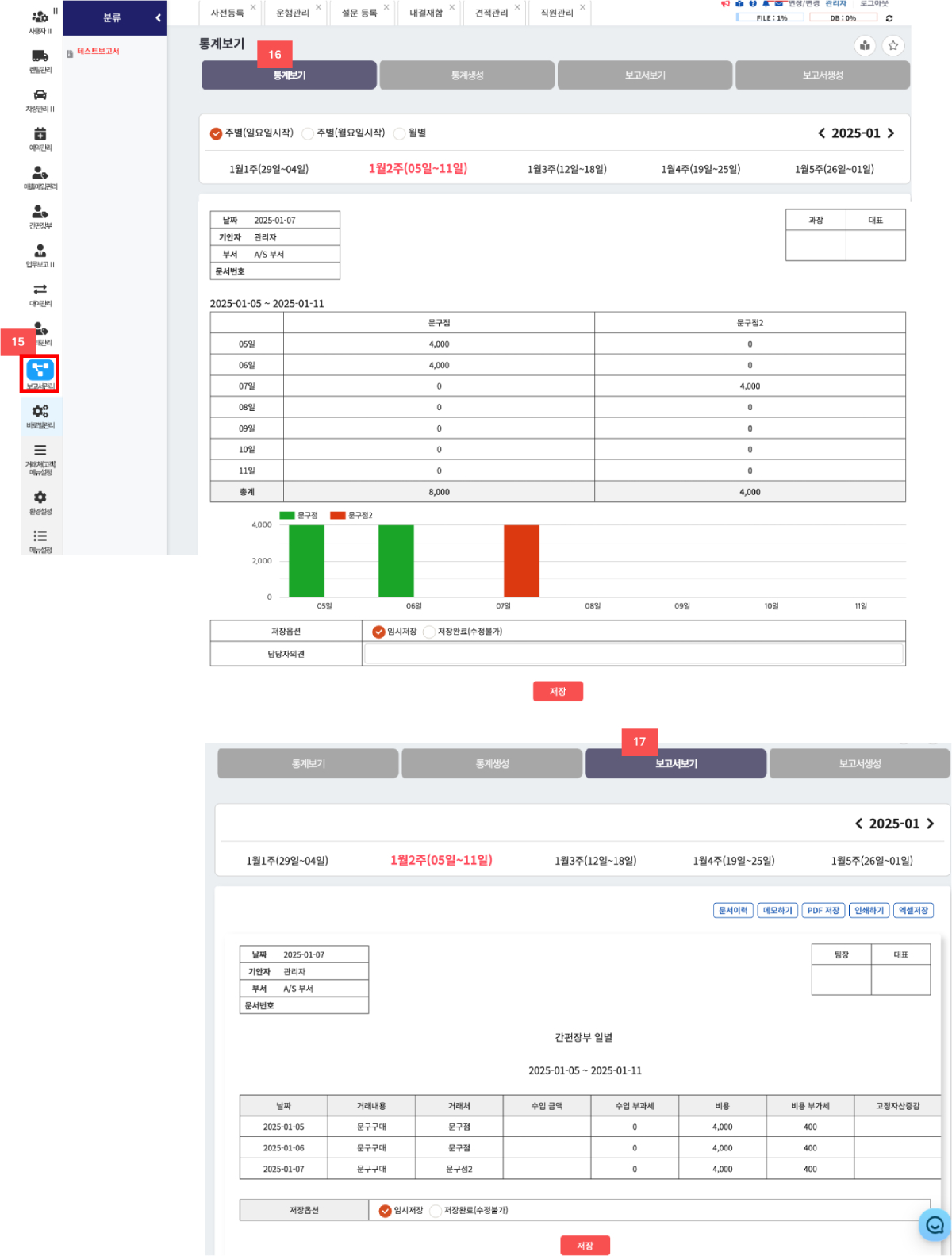Collapse the 분류 panel with the chevron

[x=158, y=17]
